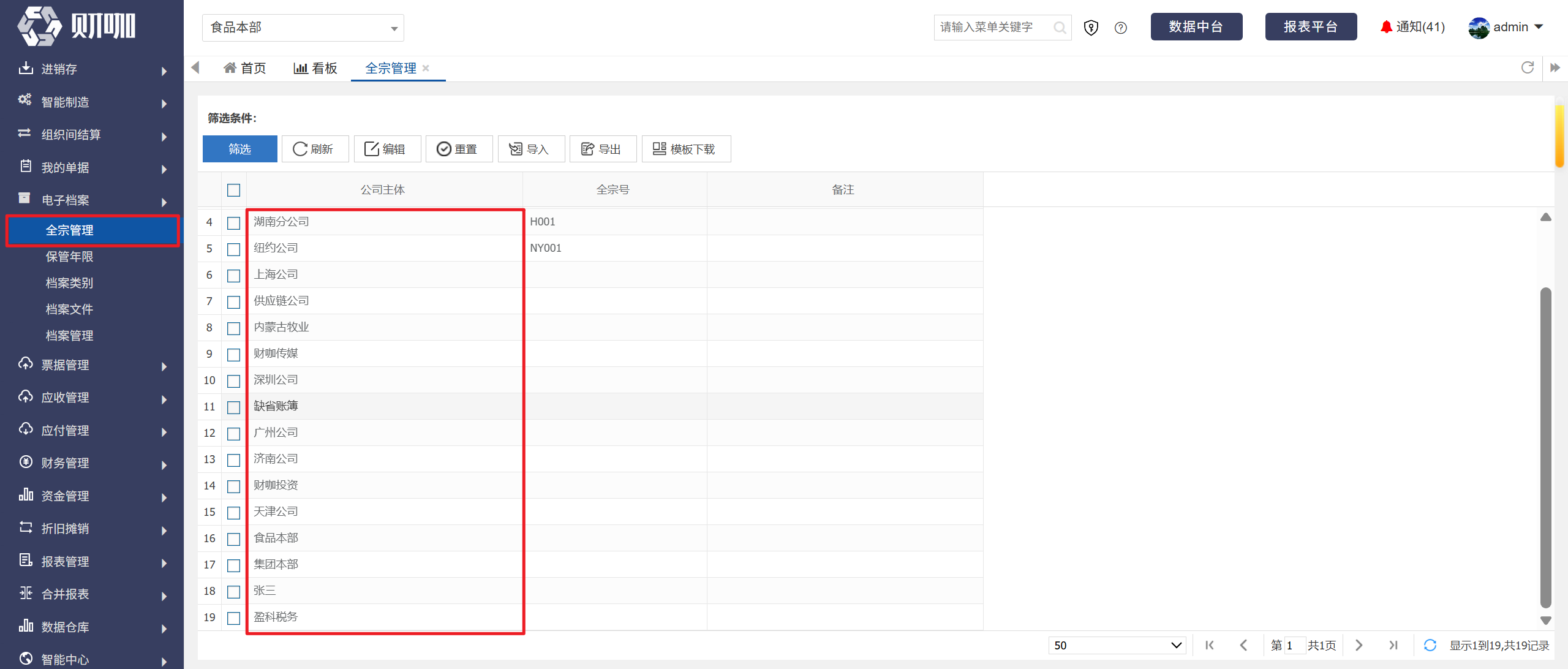The height and width of the screenshot is (669, 1568).
Task: Switch to the 看板 tab
Action: coord(316,69)
